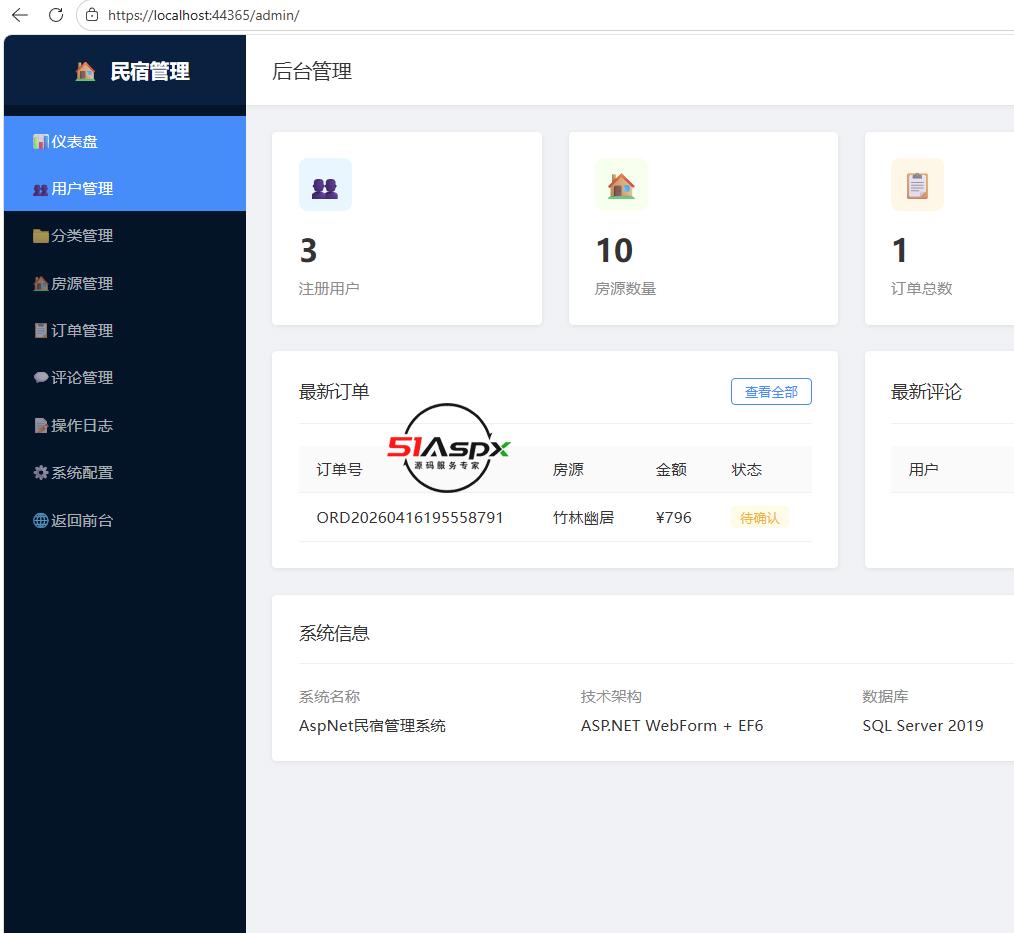Click the 仪表盘 chart icon in the sidebar

pos(41,142)
